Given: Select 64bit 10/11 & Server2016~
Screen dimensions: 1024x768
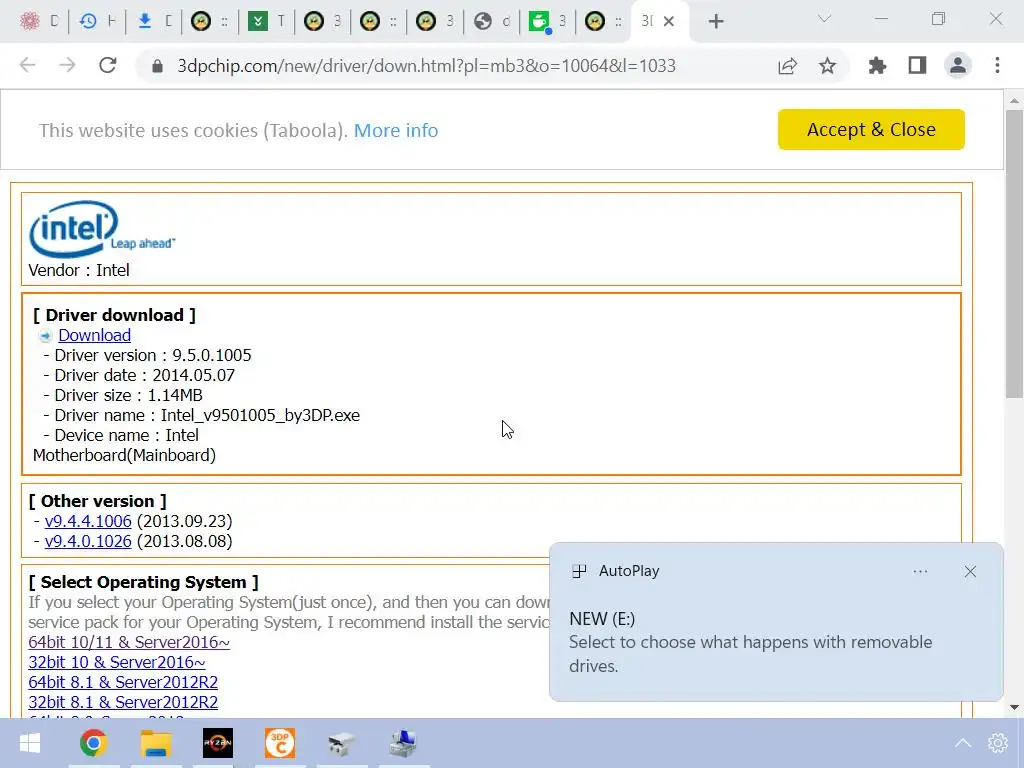Looking at the screenshot, I should click(129, 642).
